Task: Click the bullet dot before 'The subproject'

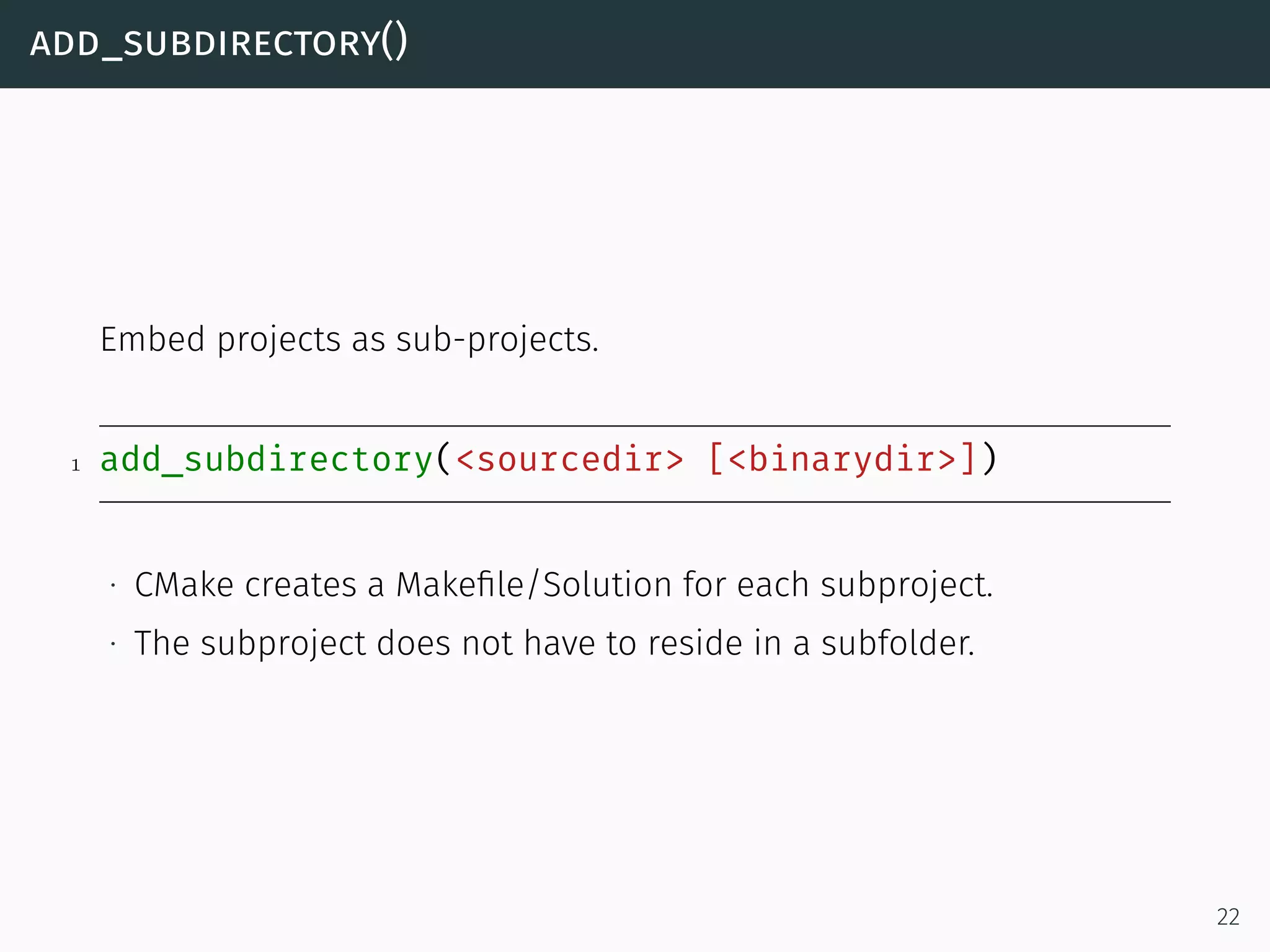Action: (x=113, y=645)
